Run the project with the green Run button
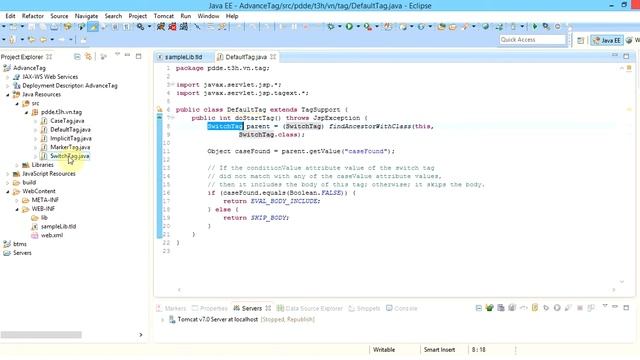The height and width of the screenshot is (360, 640). pyautogui.click(x=349, y=27)
